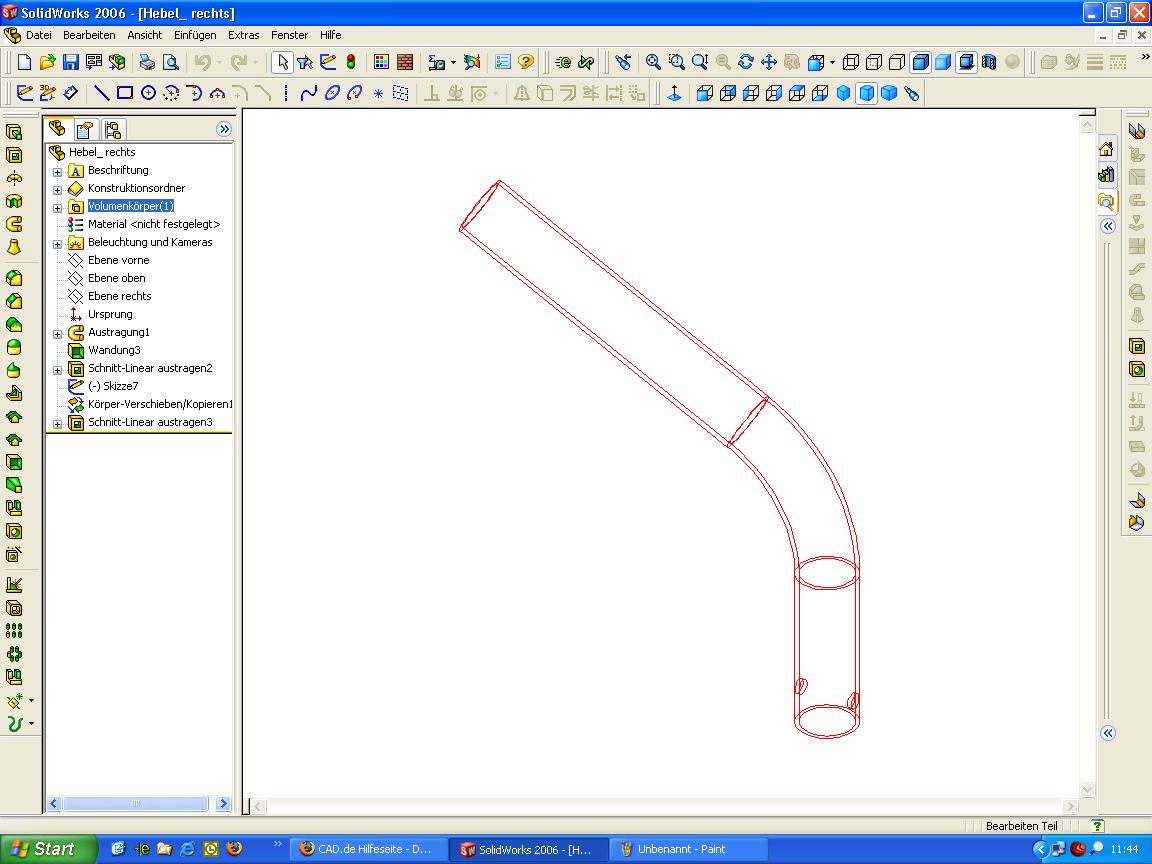Click the Sketch pencil icon in sketch toolbar
The height and width of the screenshot is (864, 1152).
(x=24, y=93)
